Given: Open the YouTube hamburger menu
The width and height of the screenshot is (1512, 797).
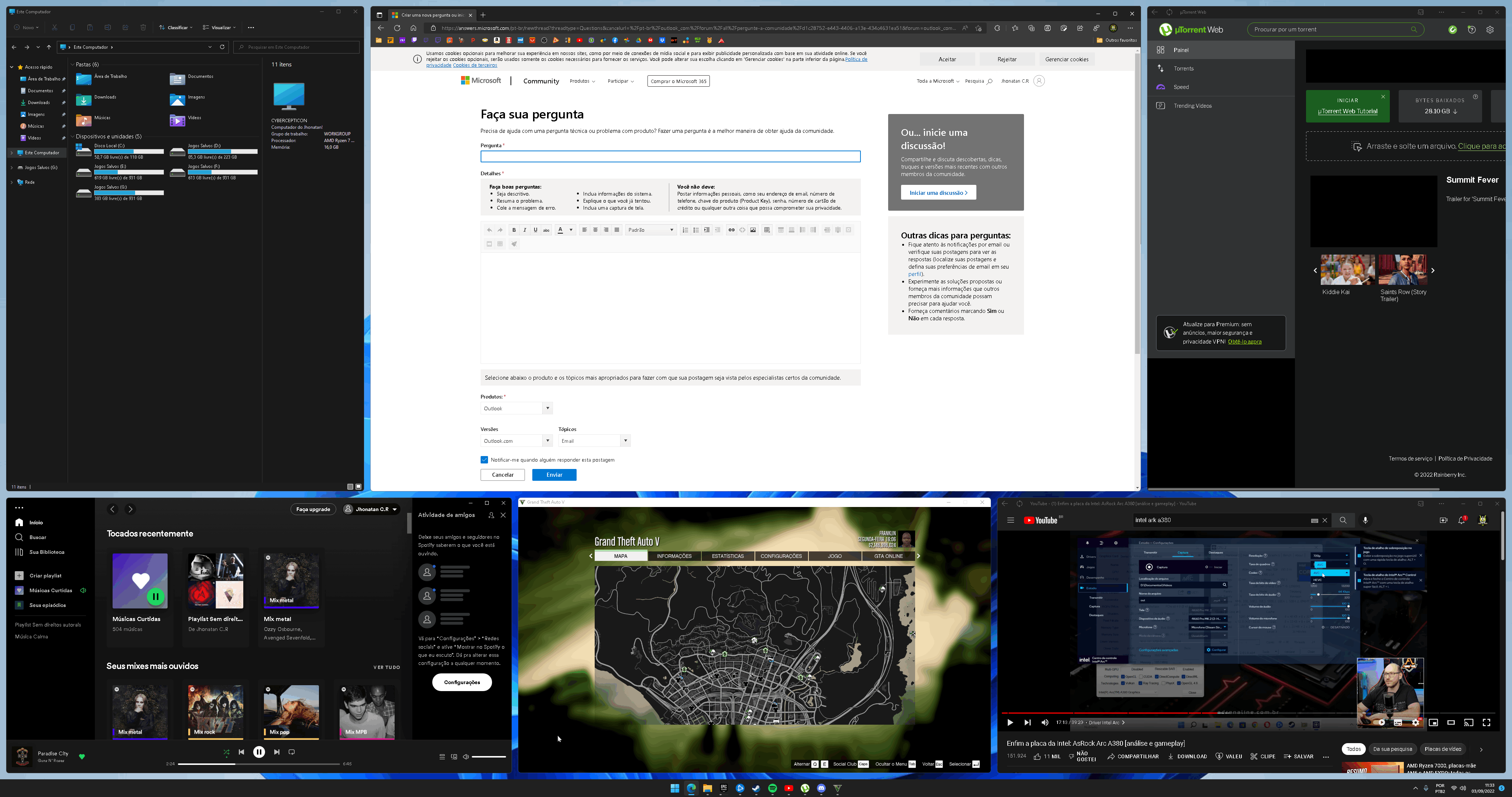Looking at the screenshot, I should 1011,520.
